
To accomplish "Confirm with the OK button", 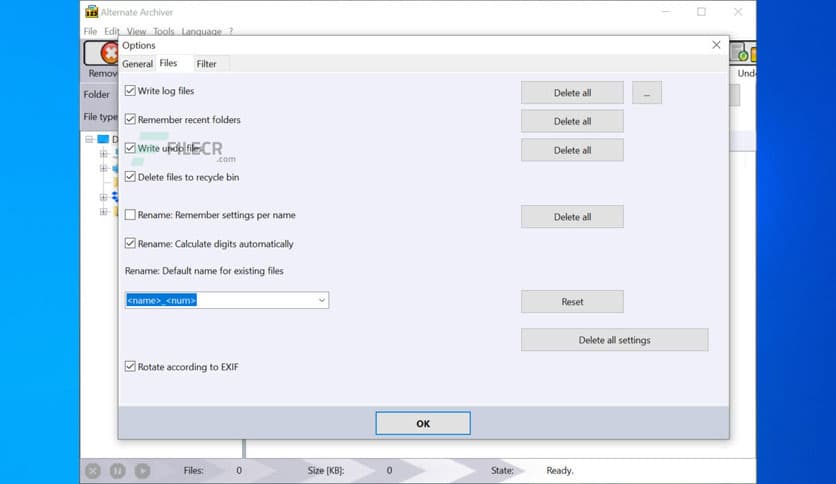I will coord(423,423).
